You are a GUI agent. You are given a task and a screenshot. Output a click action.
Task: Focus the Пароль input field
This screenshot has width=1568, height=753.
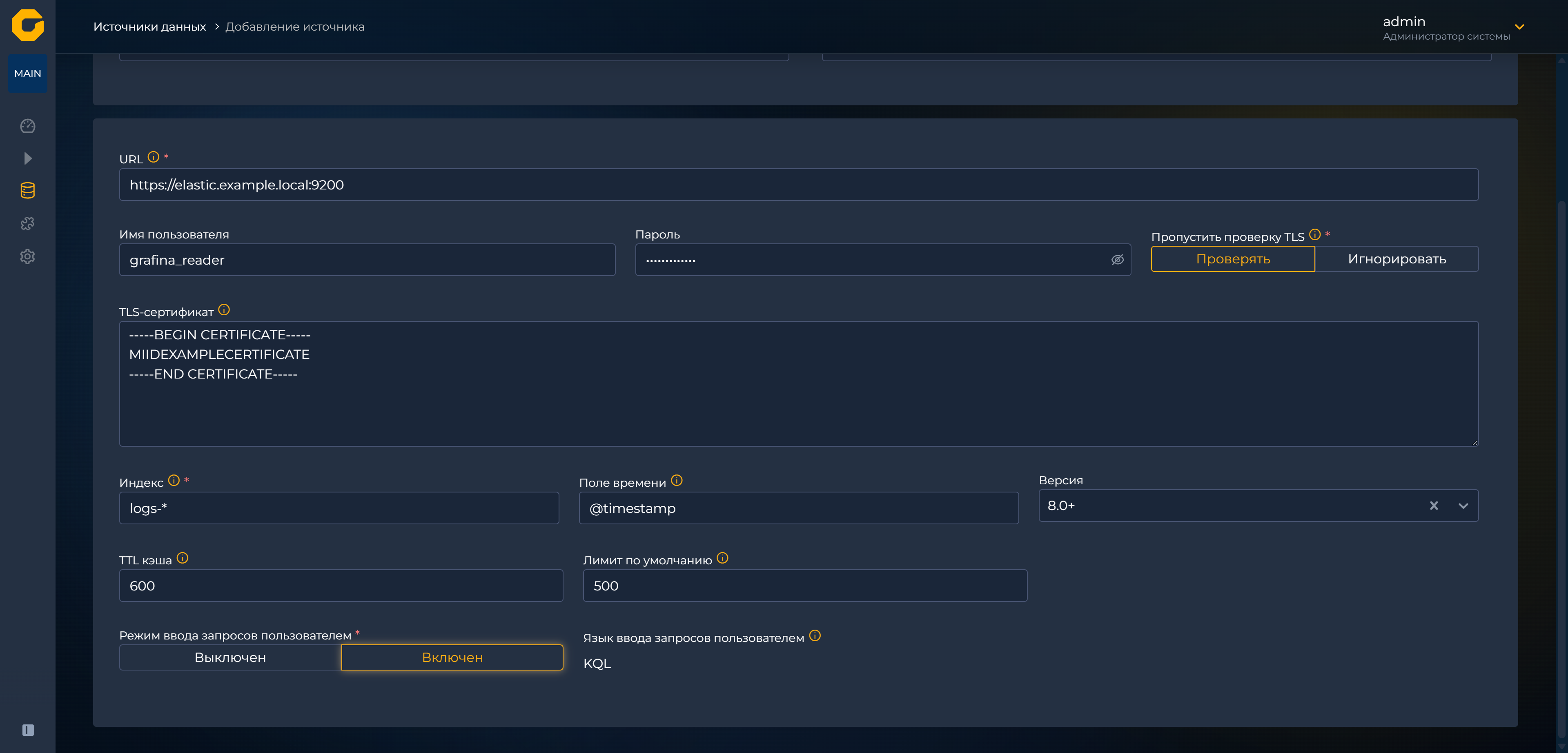click(x=882, y=260)
